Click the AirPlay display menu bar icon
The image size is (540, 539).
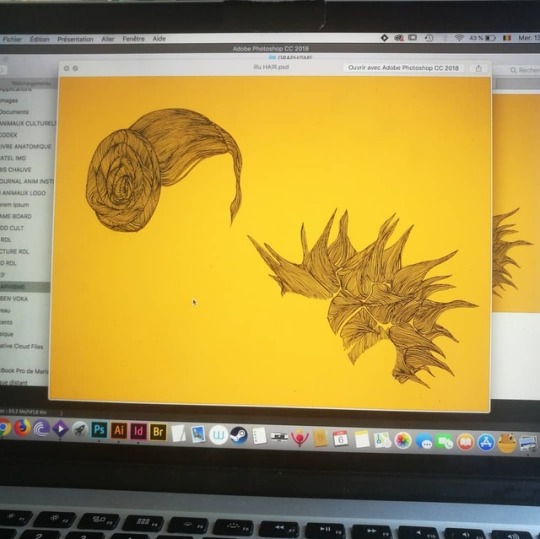click(x=413, y=38)
